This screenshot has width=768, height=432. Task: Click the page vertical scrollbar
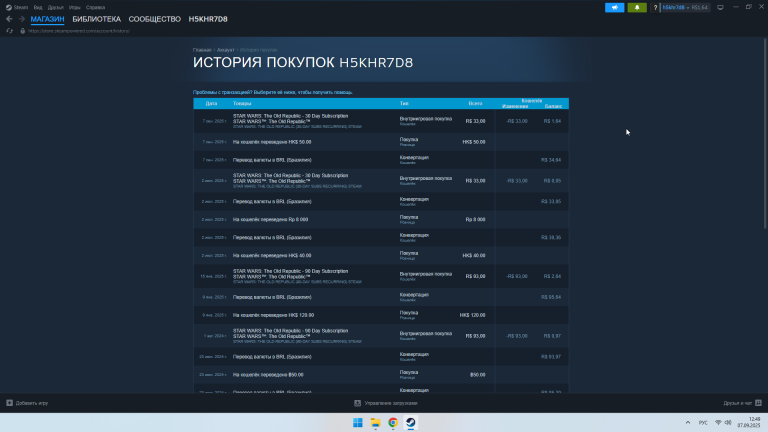765,132
